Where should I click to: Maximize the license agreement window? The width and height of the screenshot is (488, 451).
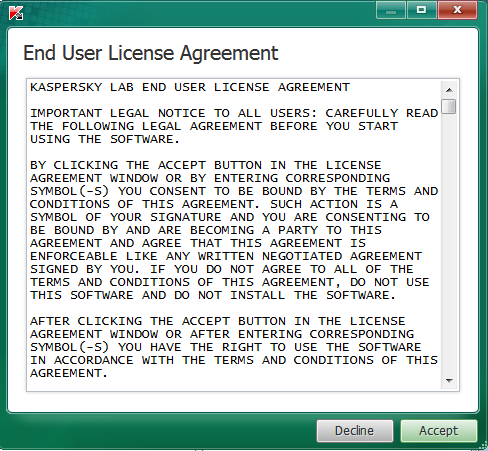point(422,10)
